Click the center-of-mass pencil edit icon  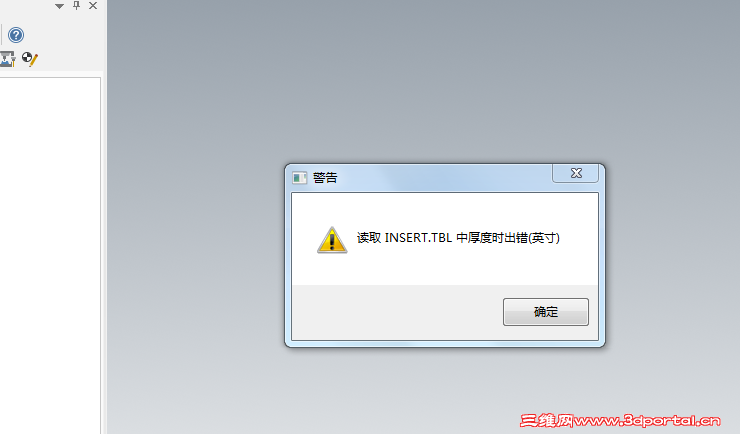coord(30,59)
